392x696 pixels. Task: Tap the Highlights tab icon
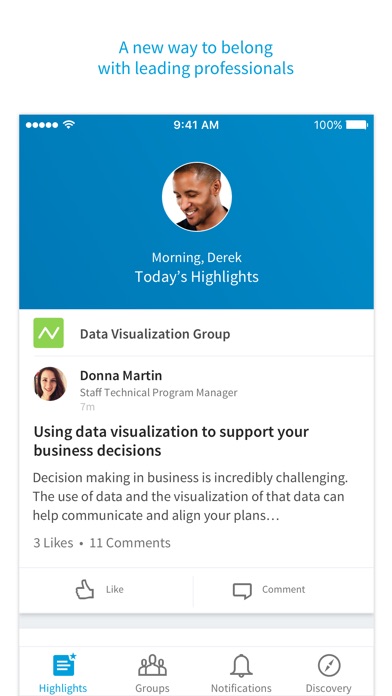click(64, 665)
